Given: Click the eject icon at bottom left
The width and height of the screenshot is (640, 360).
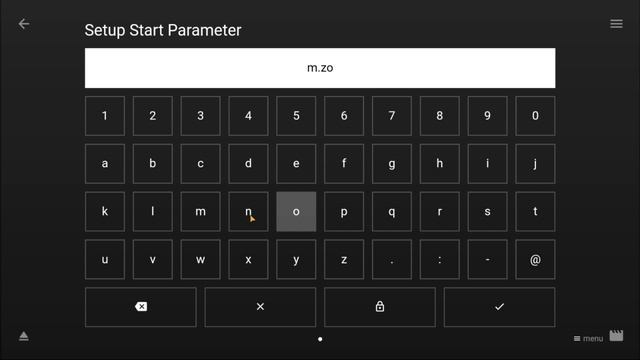Looking at the screenshot, I should pyautogui.click(x=24, y=336).
